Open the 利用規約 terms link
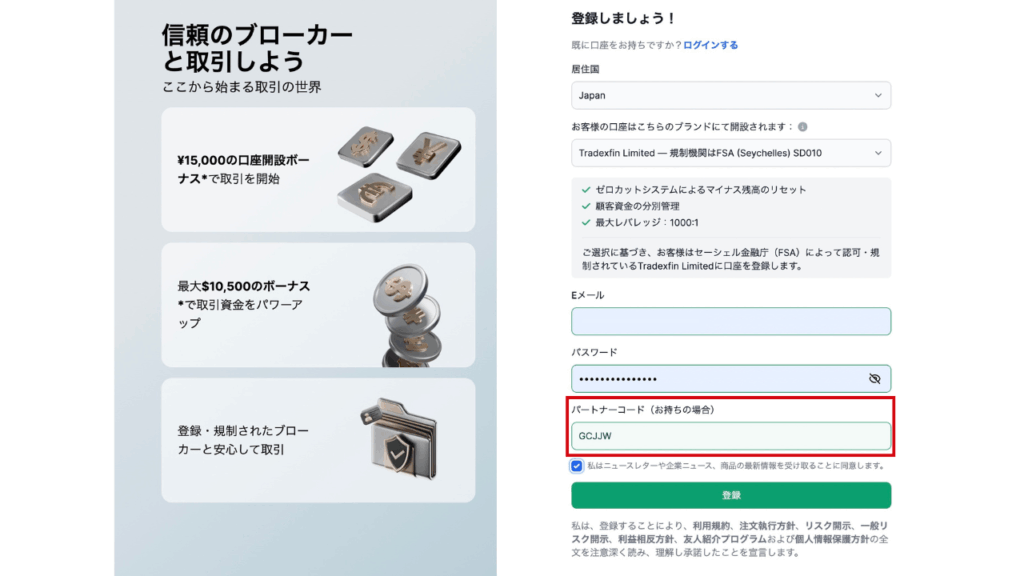Screen dimensions: 1024x576 pos(711,525)
